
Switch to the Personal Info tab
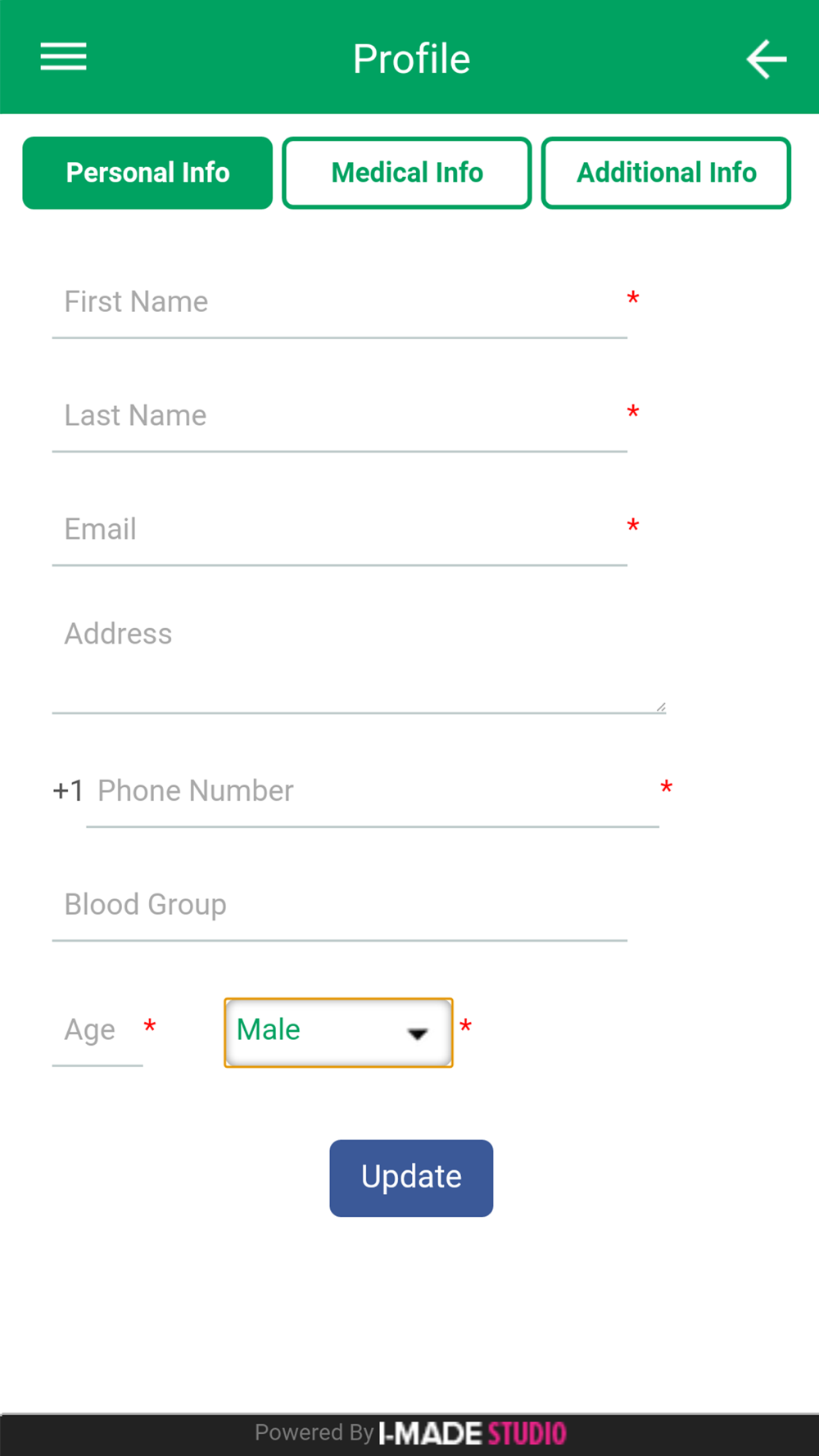pyautogui.click(x=147, y=173)
